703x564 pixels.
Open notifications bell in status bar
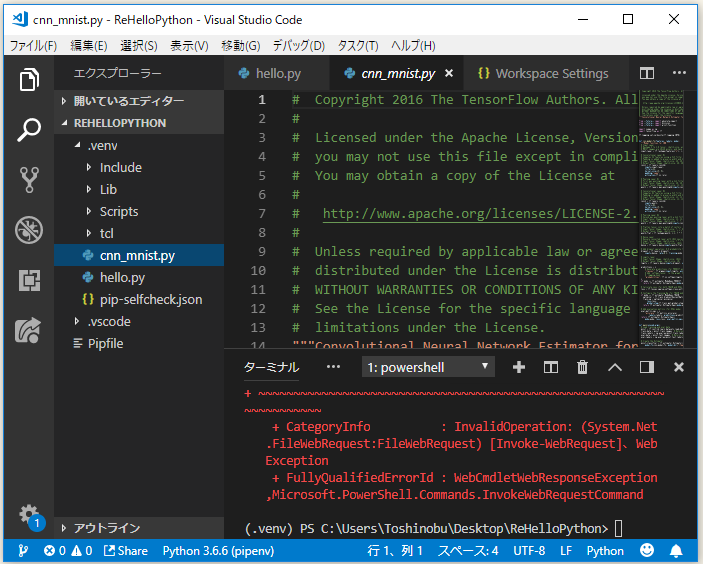point(676,551)
